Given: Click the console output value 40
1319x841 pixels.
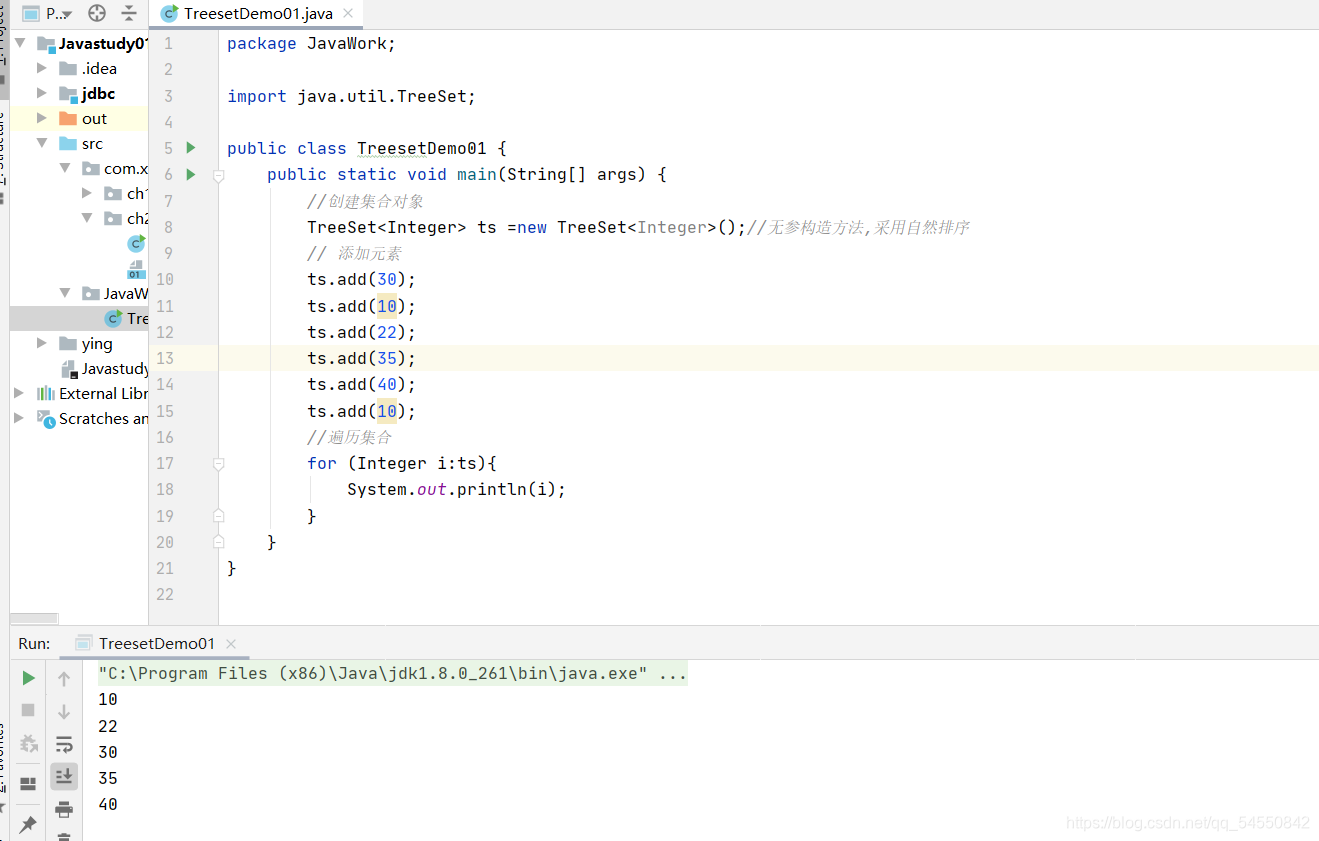Looking at the screenshot, I should click(108, 804).
